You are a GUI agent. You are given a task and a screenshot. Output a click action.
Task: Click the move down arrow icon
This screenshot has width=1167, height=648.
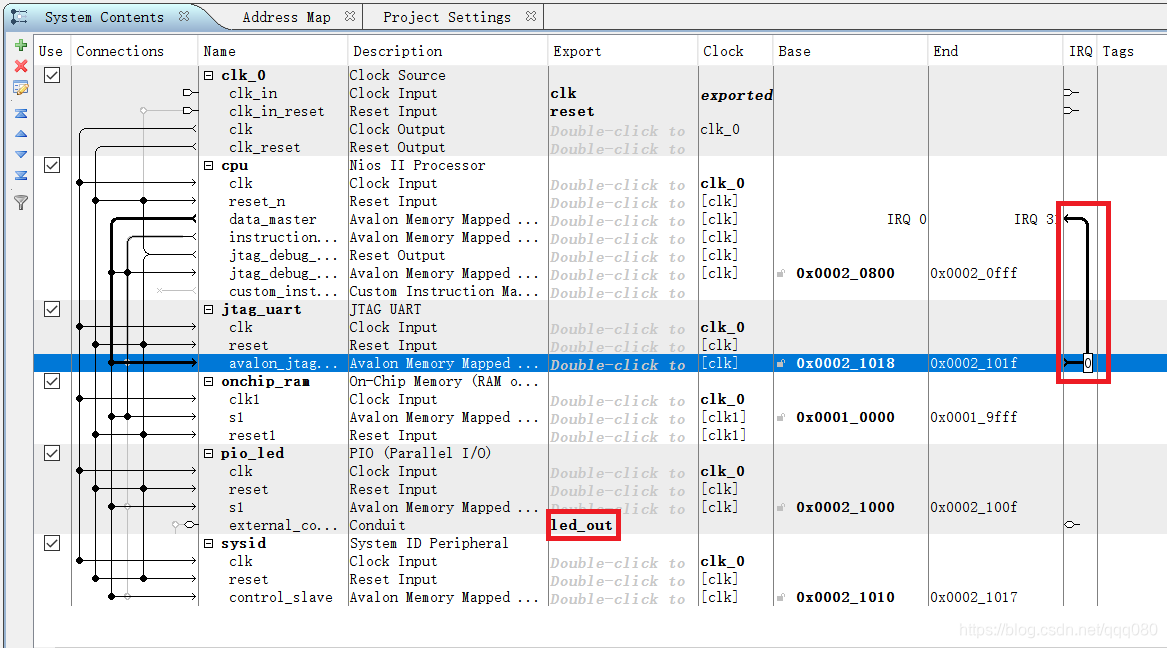(21, 155)
